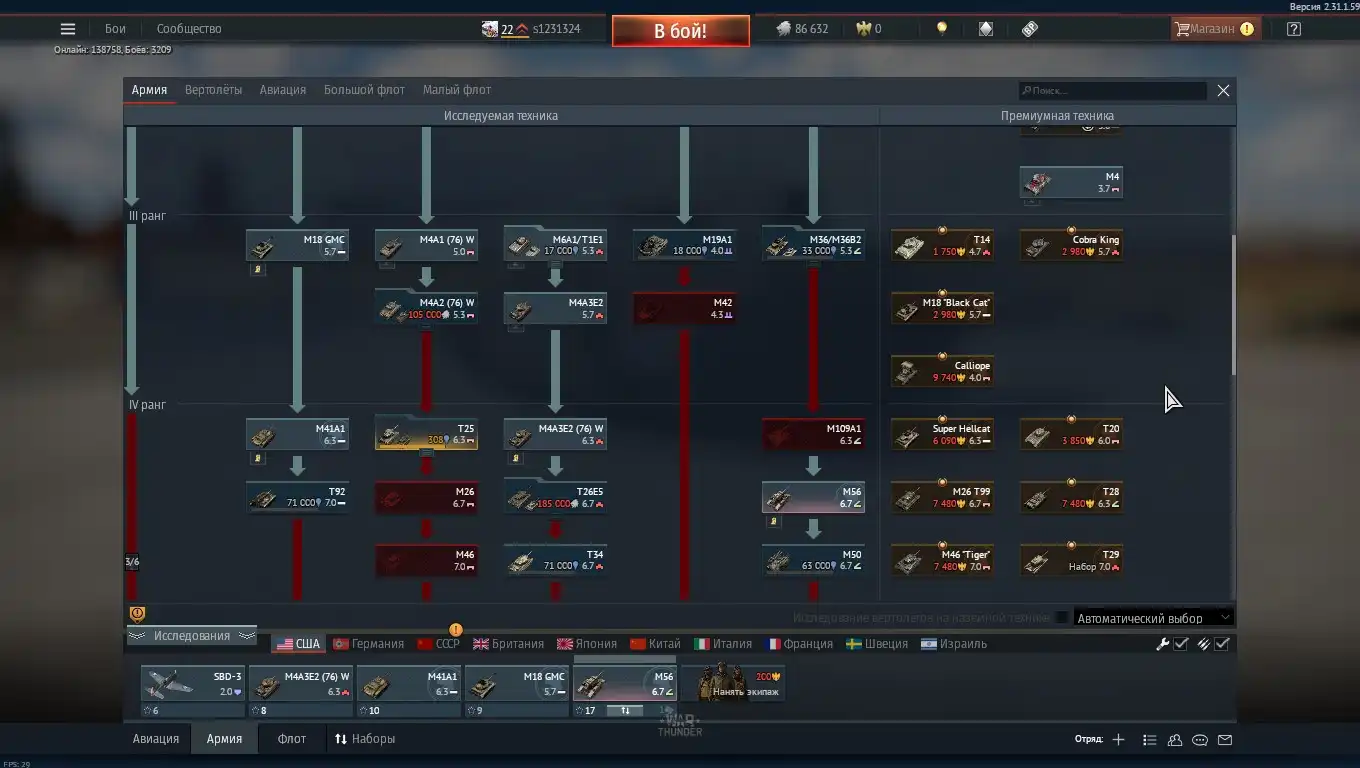Select Германия nation tab
The width and height of the screenshot is (1360, 768).
click(368, 644)
